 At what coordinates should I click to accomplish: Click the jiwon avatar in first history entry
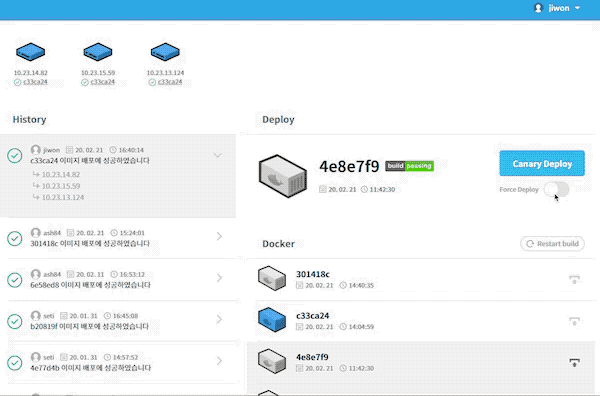pos(36,150)
